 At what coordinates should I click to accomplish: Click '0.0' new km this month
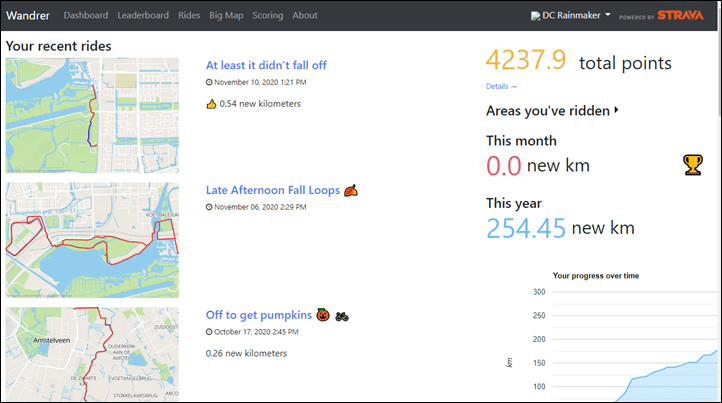coord(504,166)
